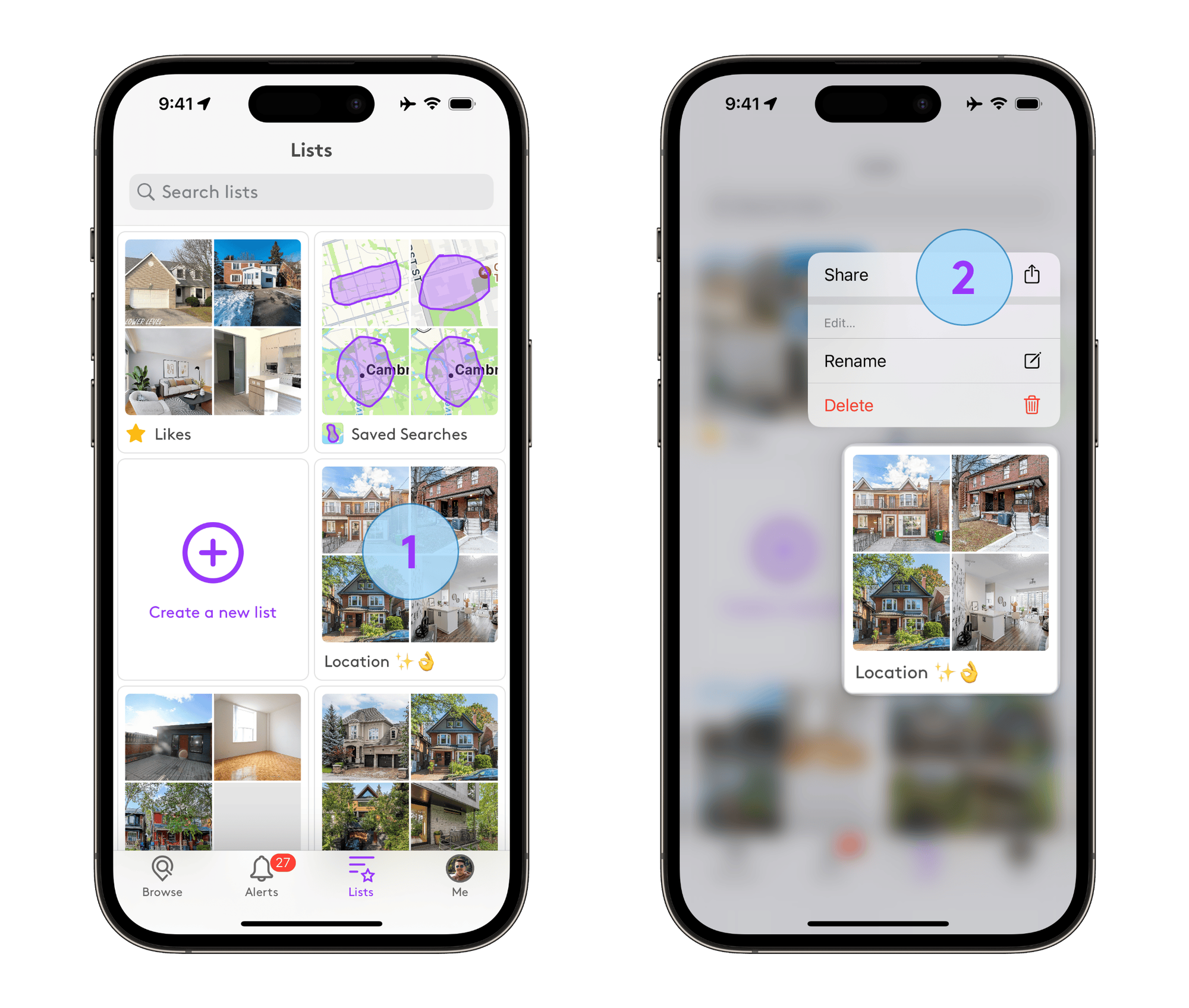The width and height of the screenshot is (1189, 1008).
Task: Tap the Saved Searches list
Action: (x=410, y=340)
